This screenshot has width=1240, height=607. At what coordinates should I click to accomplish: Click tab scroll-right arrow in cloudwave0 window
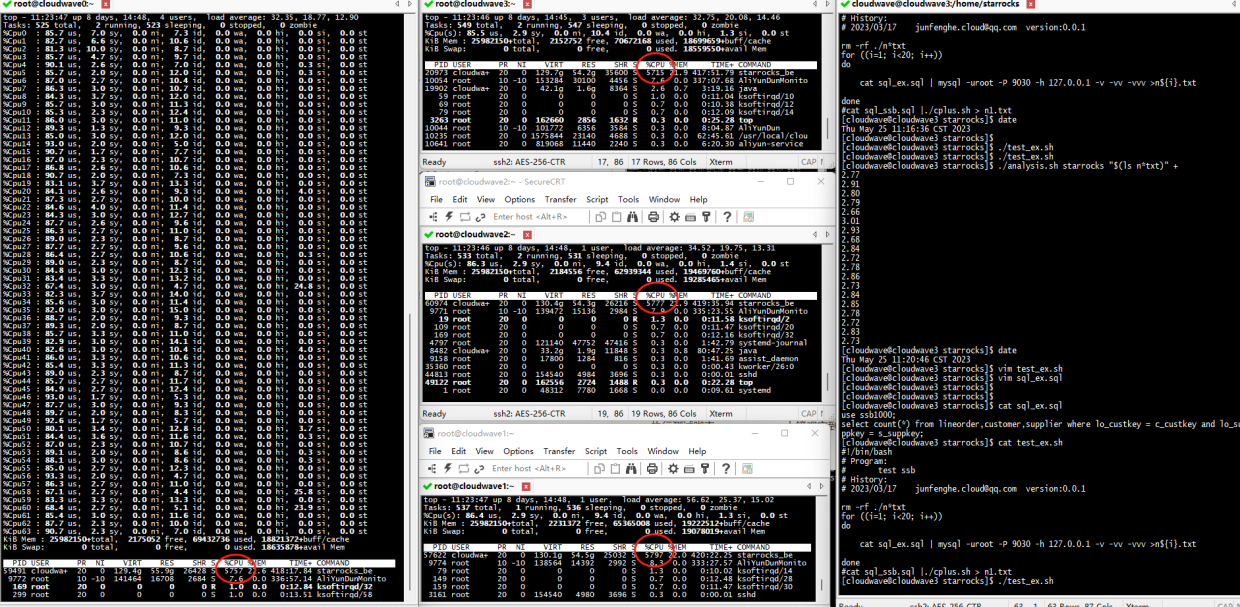coord(410,4)
